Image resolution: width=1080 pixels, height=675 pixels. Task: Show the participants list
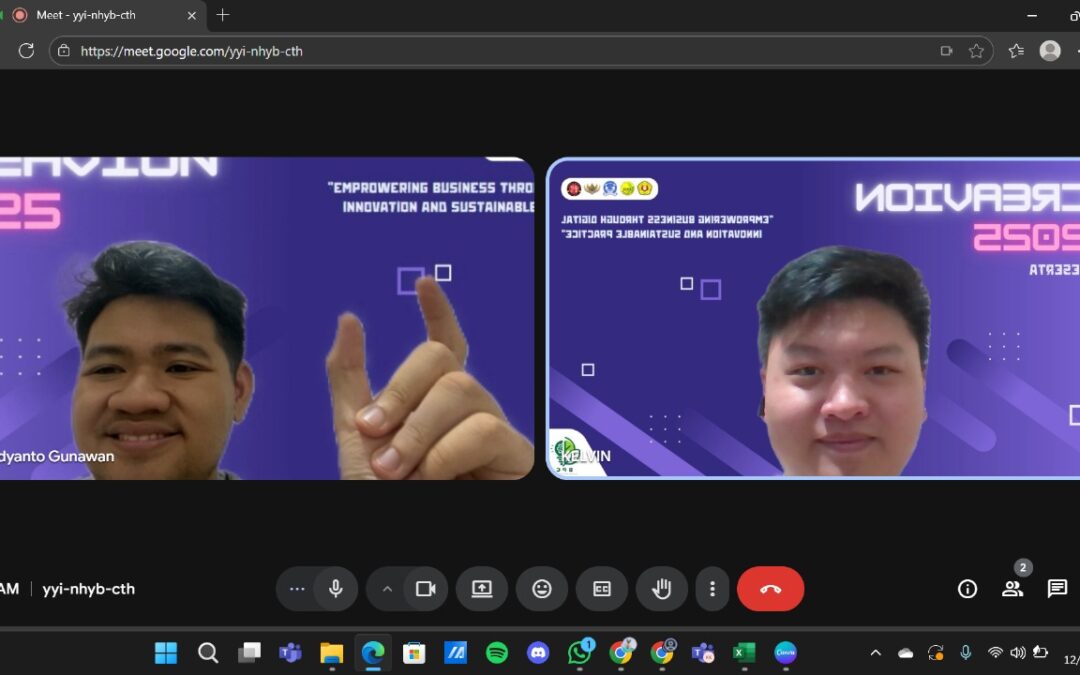(1012, 589)
